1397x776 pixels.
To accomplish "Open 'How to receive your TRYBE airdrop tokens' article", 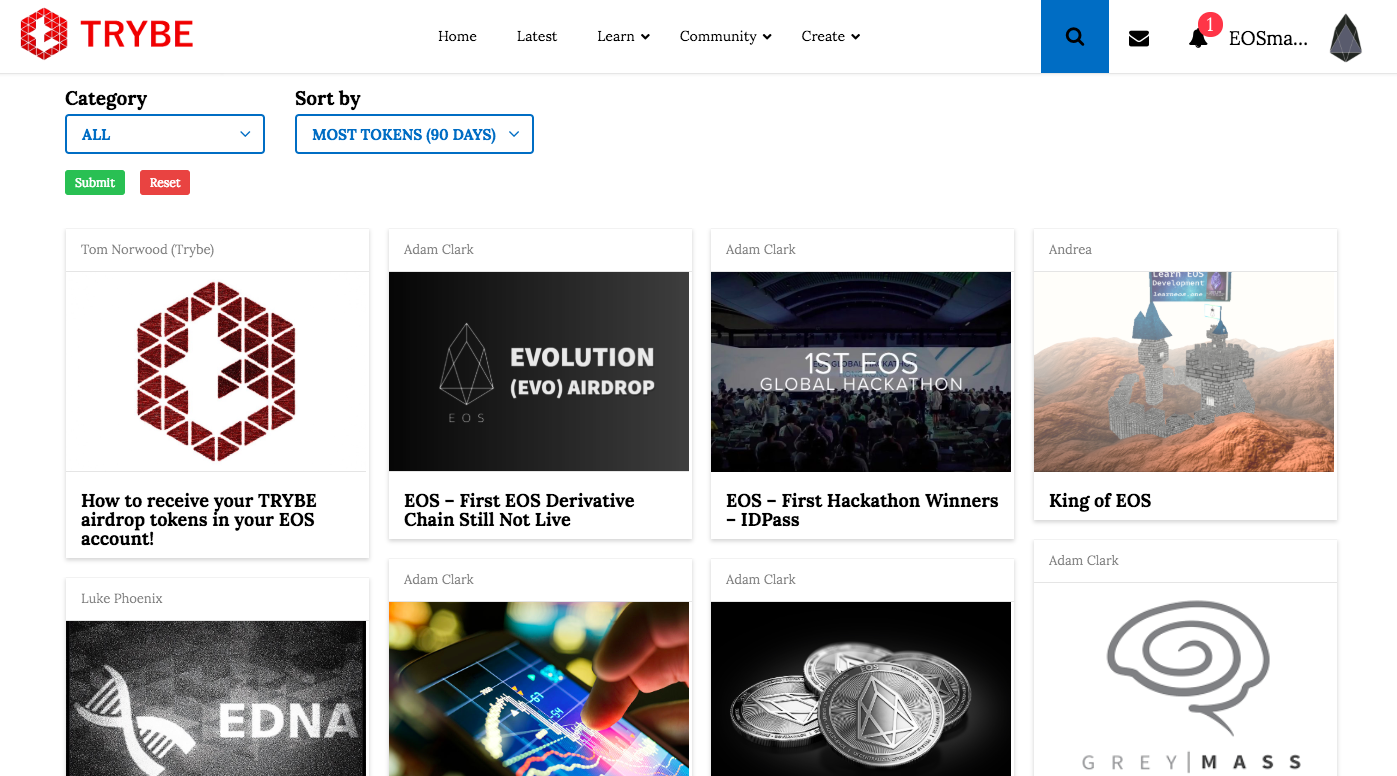I will (x=199, y=519).
